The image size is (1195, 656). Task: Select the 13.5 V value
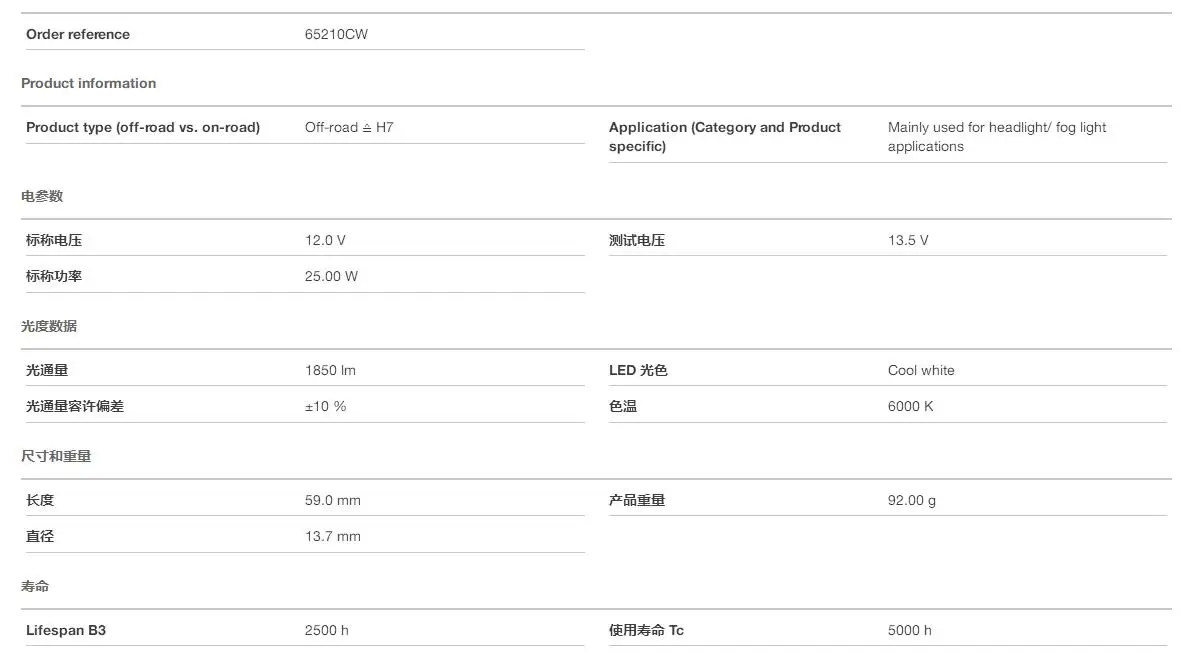(908, 240)
